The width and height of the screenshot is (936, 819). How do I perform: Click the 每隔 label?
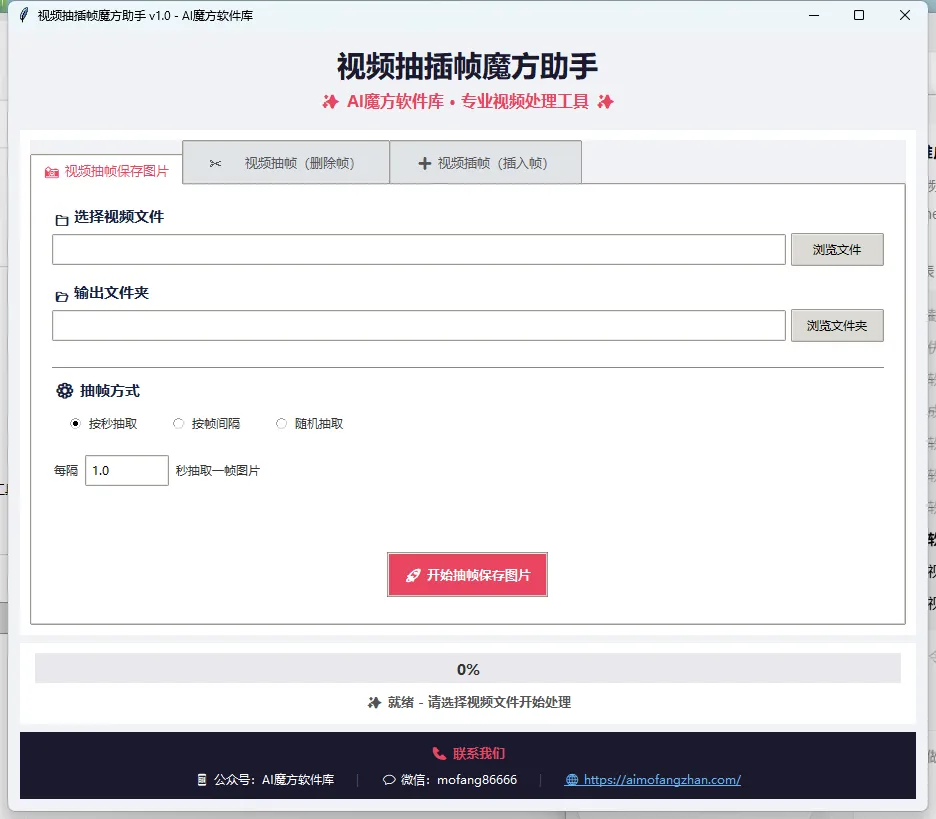pyautogui.click(x=66, y=470)
